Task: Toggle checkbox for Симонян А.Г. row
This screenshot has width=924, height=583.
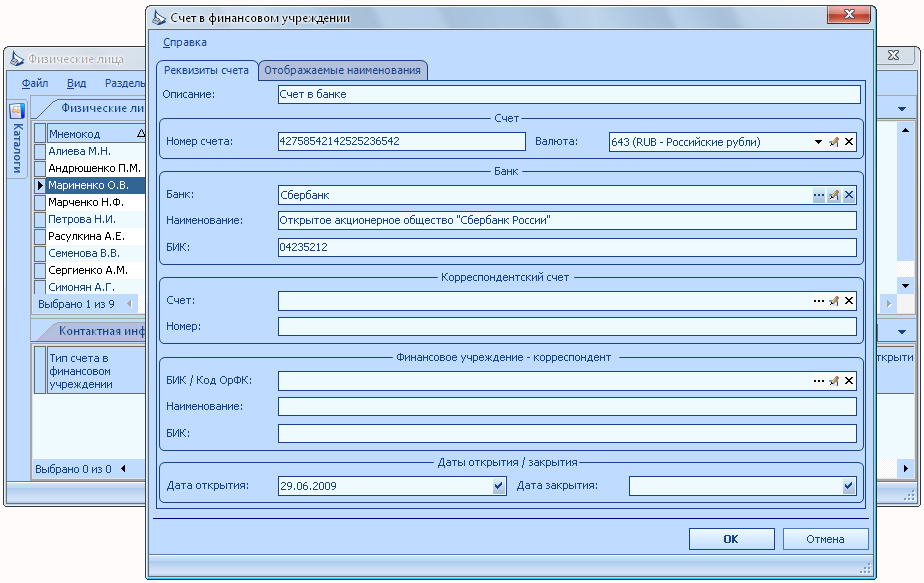Action: coord(40,287)
